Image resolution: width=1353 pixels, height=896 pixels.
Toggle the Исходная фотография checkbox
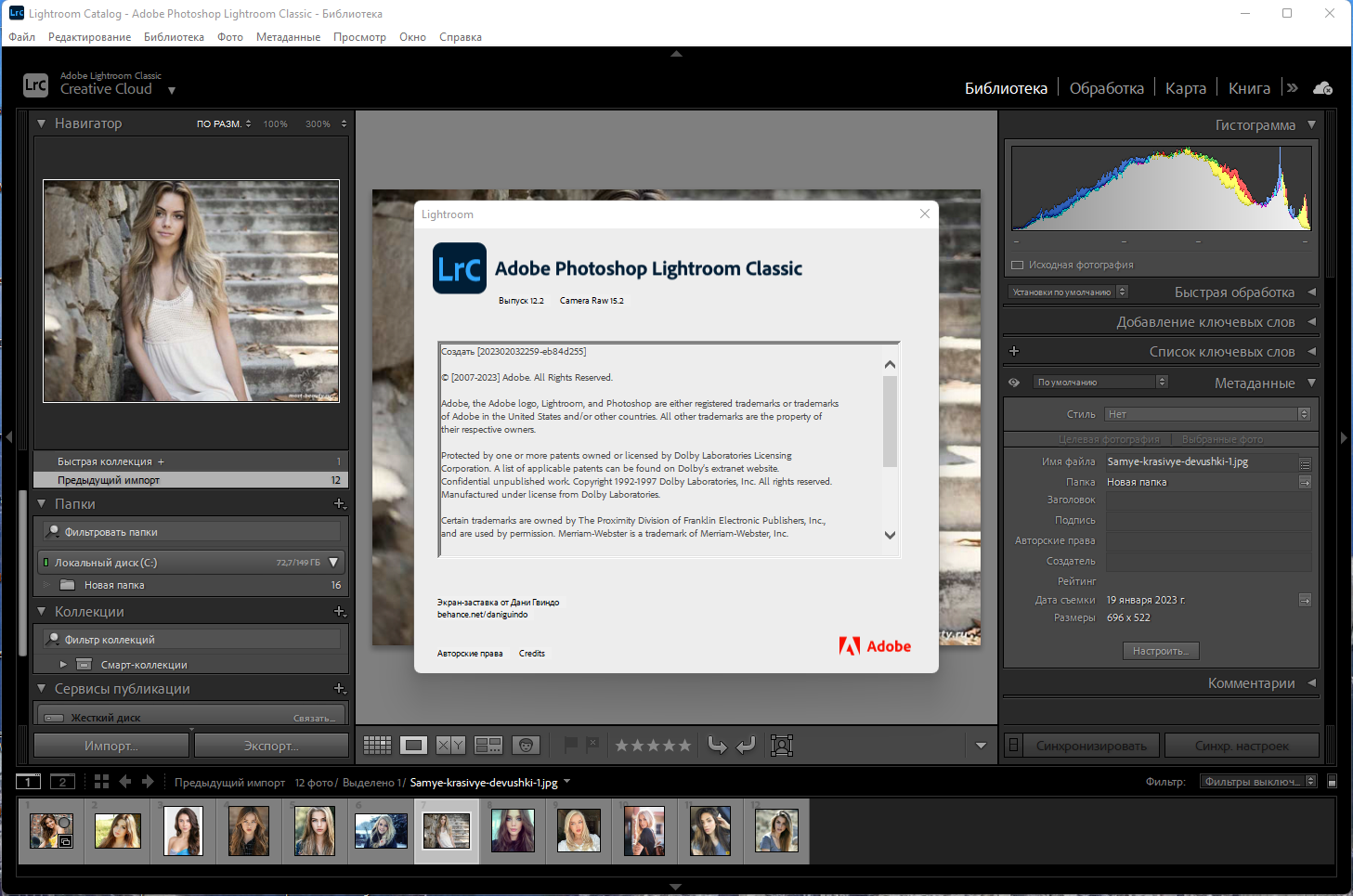[1017, 265]
